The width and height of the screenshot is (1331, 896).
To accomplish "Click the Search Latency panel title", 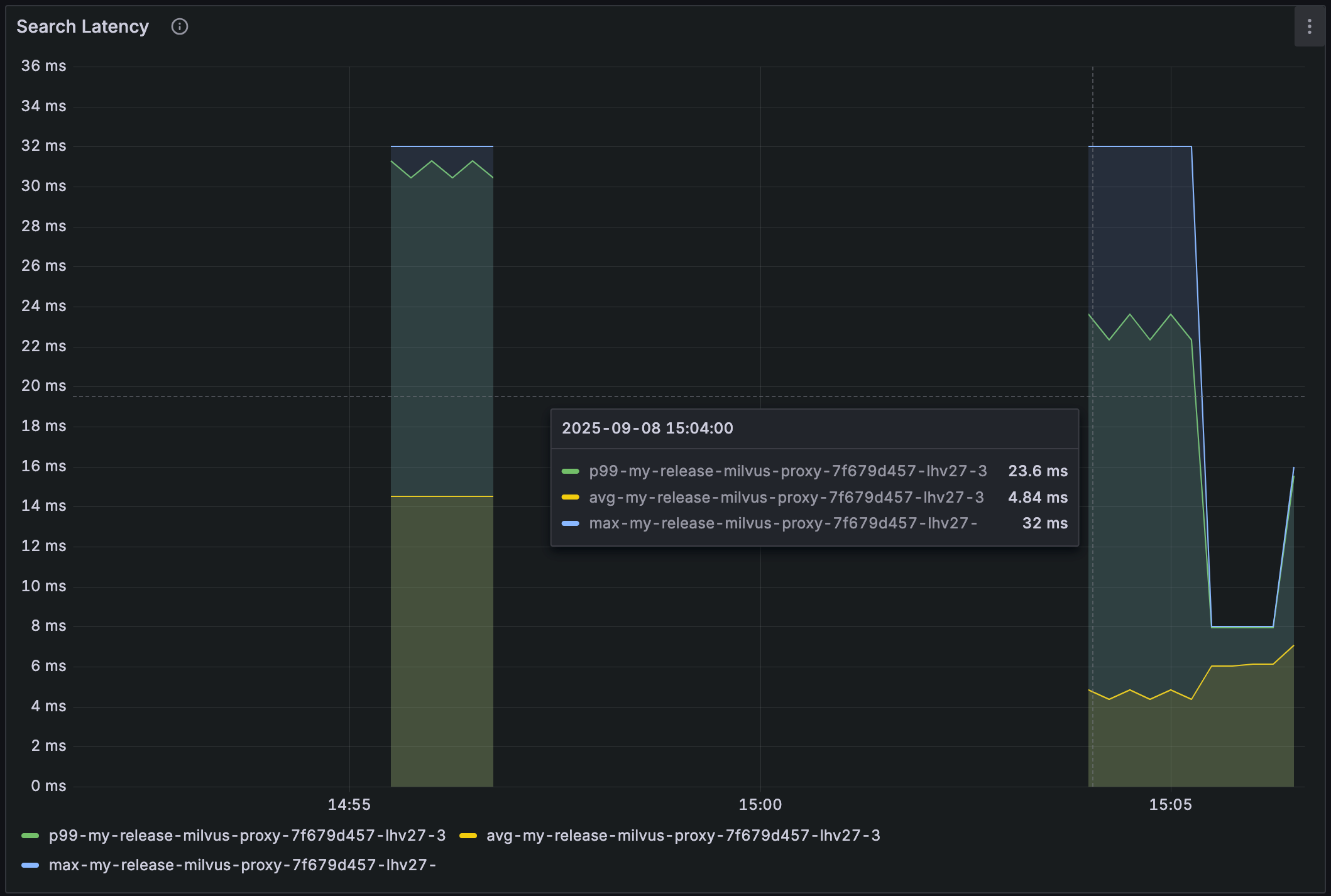I will (82, 26).
